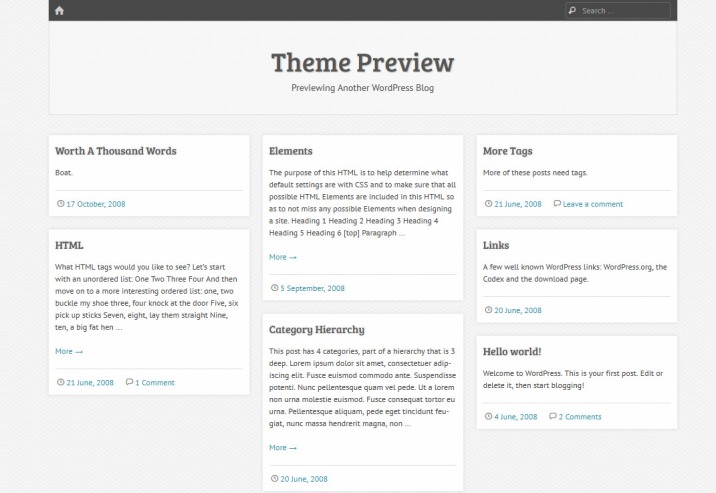Open the Worth A Thousand Words post
The height and width of the screenshot is (493, 716).
point(116,151)
